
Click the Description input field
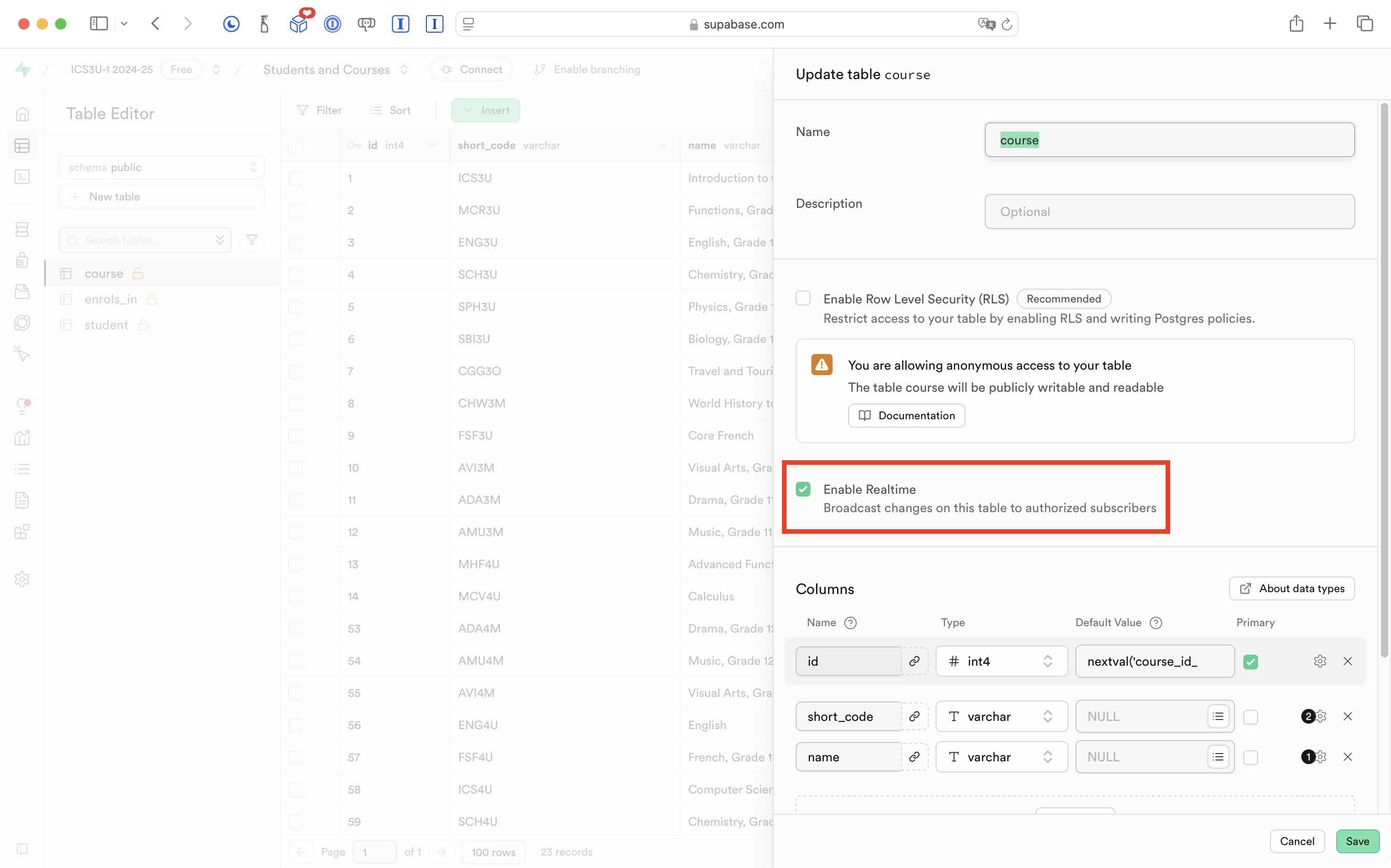(x=1169, y=212)
